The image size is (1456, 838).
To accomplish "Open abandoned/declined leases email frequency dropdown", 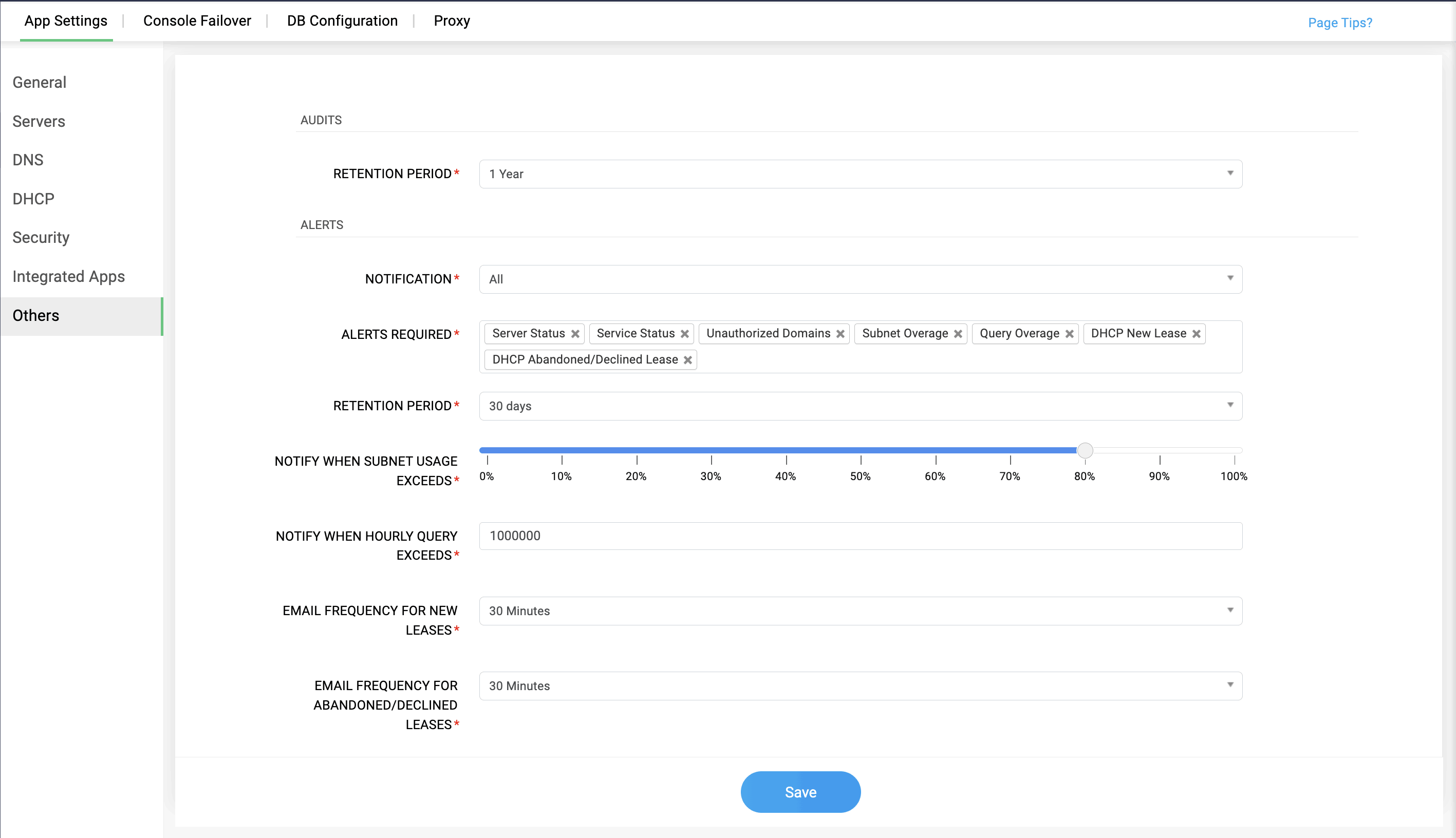I will [860, 685].
